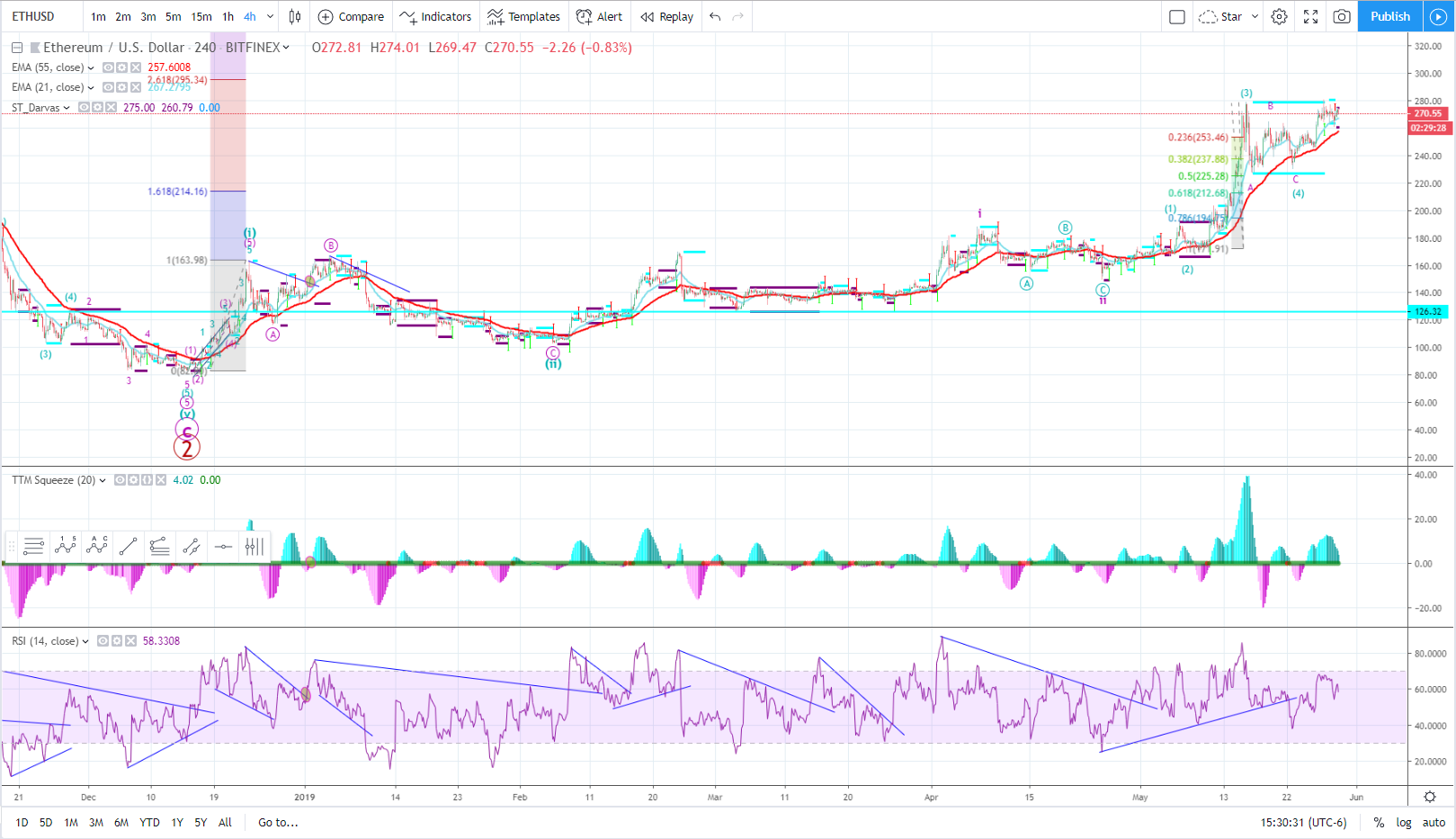Toggle log scale on price axis

1403,822
